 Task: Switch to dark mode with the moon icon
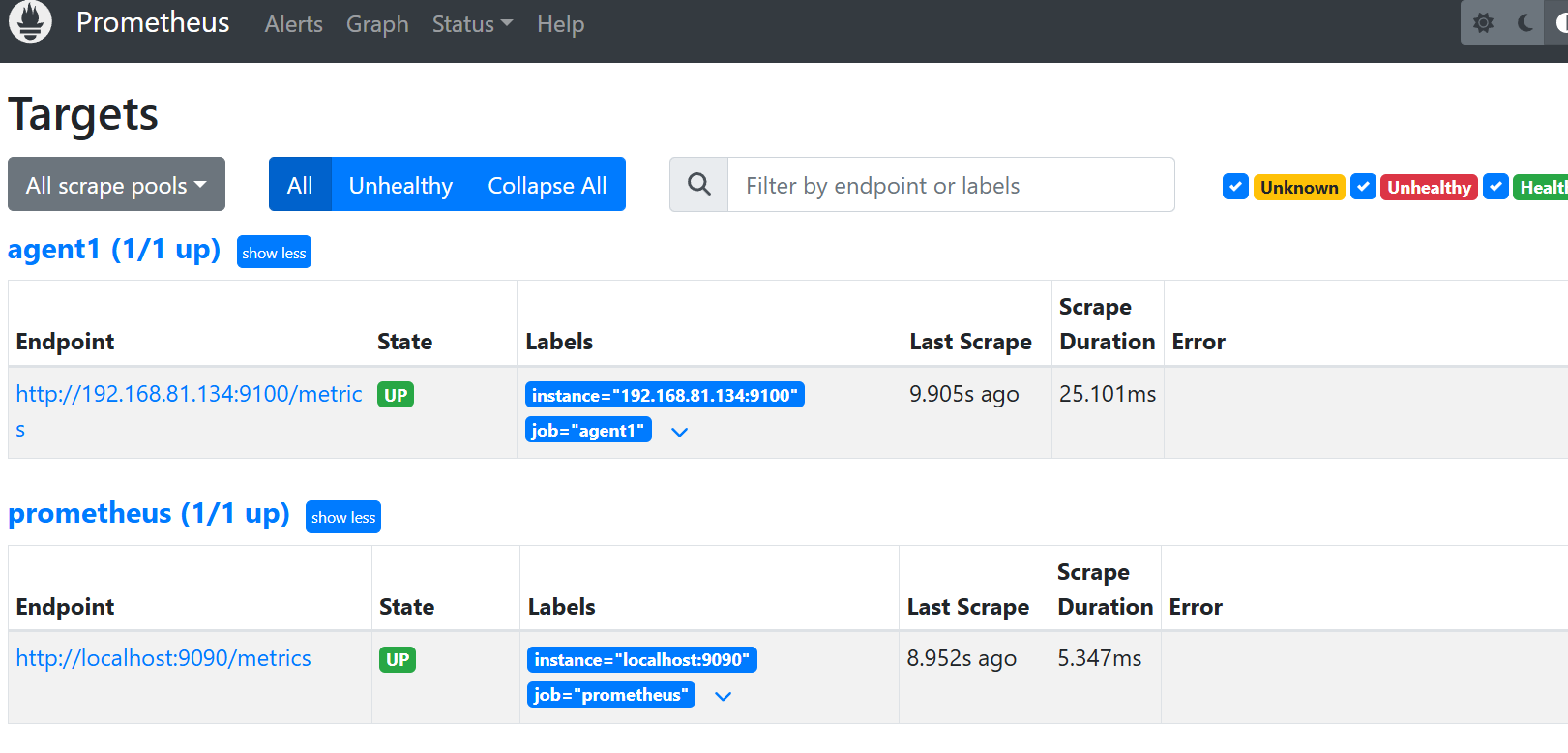pos(1525,22)
